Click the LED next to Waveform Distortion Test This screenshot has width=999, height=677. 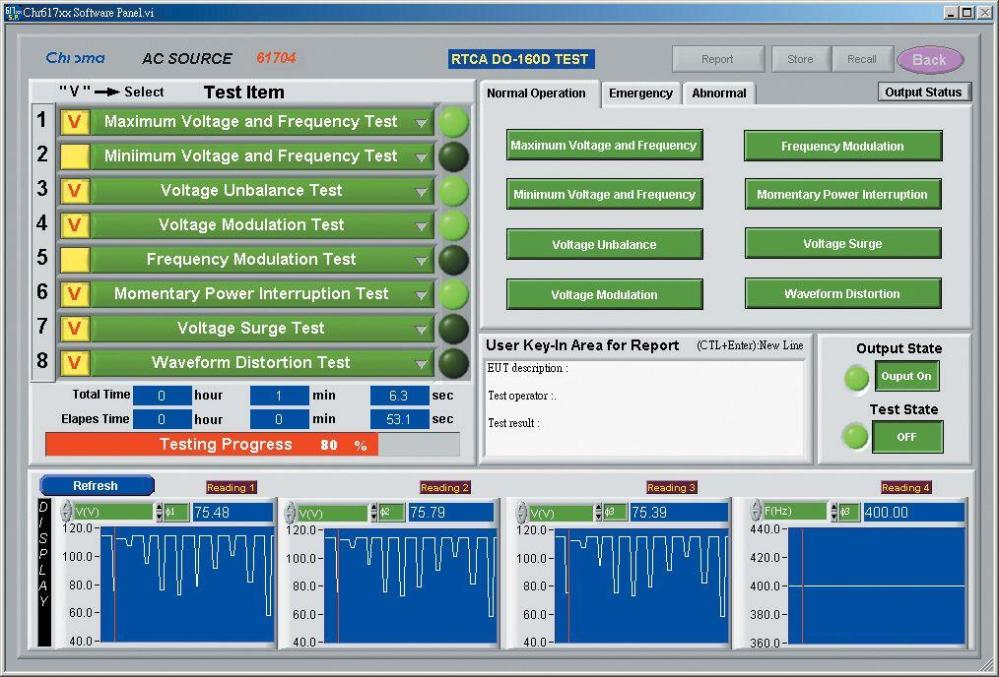click(x=454, y=363)
